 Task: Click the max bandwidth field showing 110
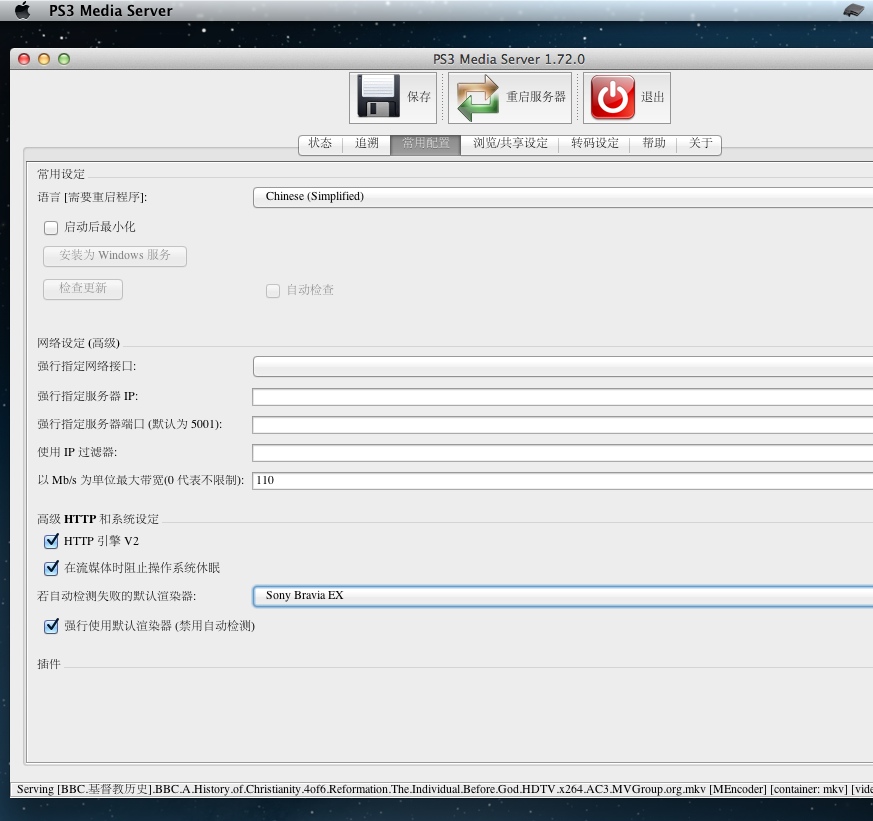(x=563, y=480)
